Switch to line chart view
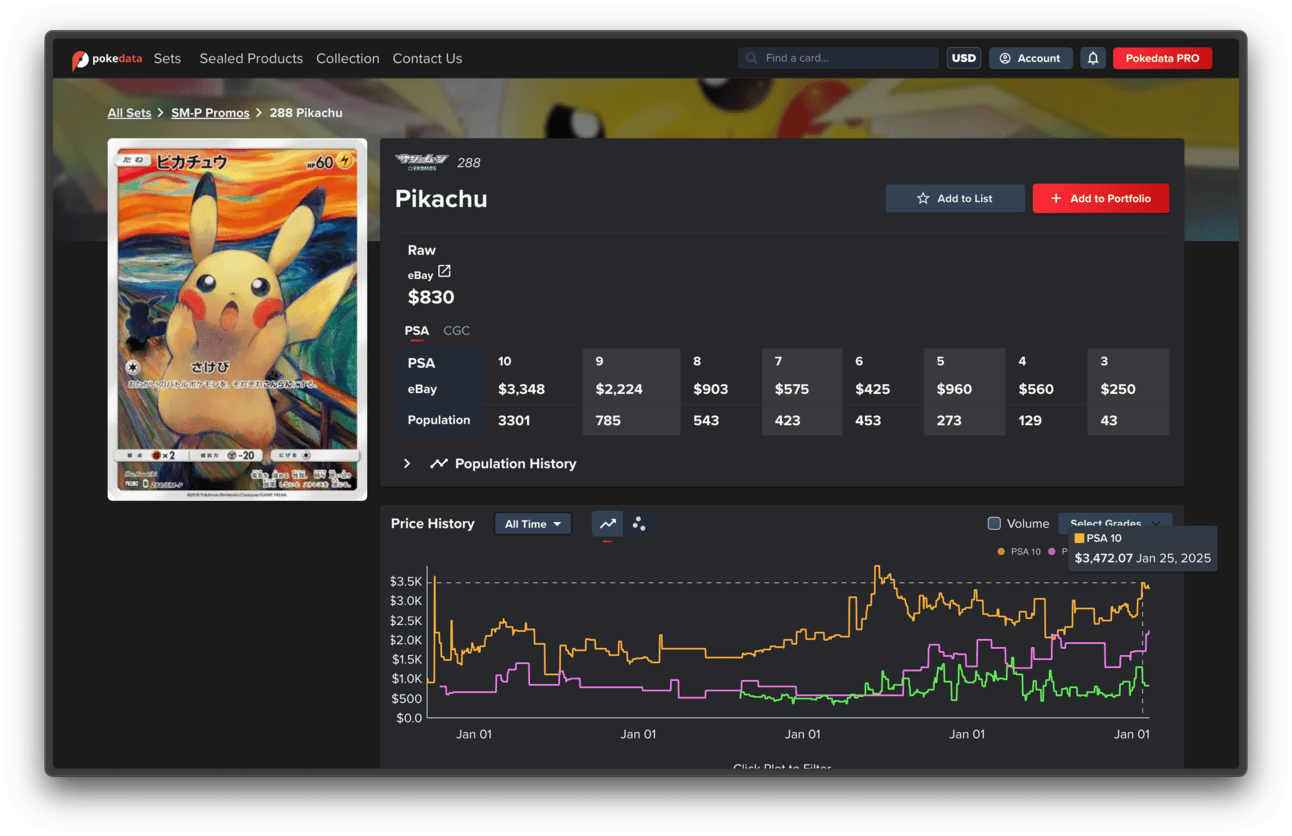Viewport: 1292px width, 836px height. coord(607,524)
